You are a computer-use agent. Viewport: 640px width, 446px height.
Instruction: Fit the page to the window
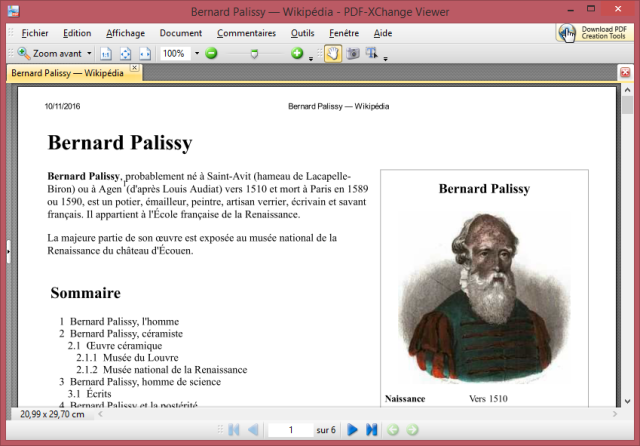pyautogui.click(x=126, y=53)
